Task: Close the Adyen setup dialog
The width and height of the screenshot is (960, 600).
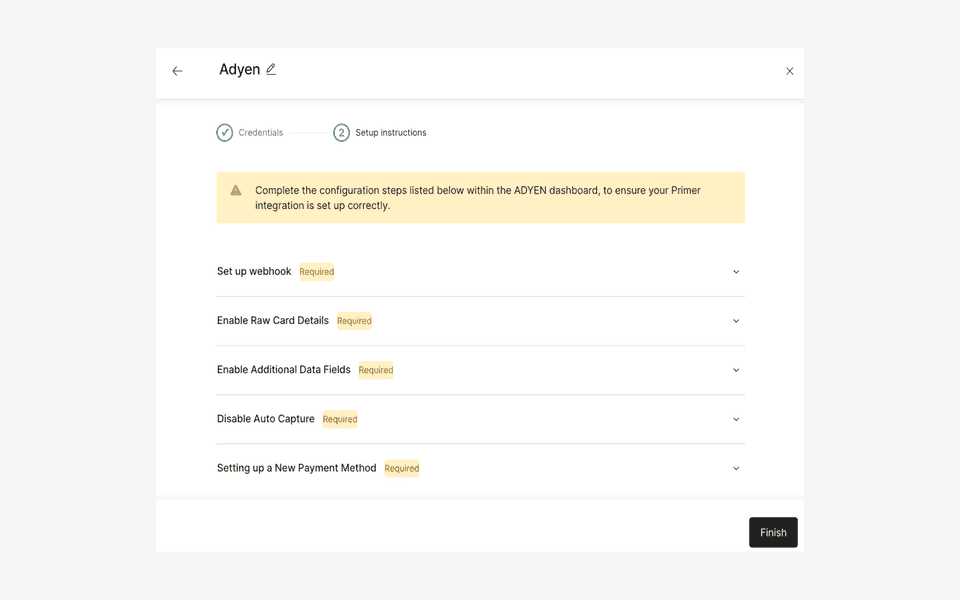Action: coord(790,71)
